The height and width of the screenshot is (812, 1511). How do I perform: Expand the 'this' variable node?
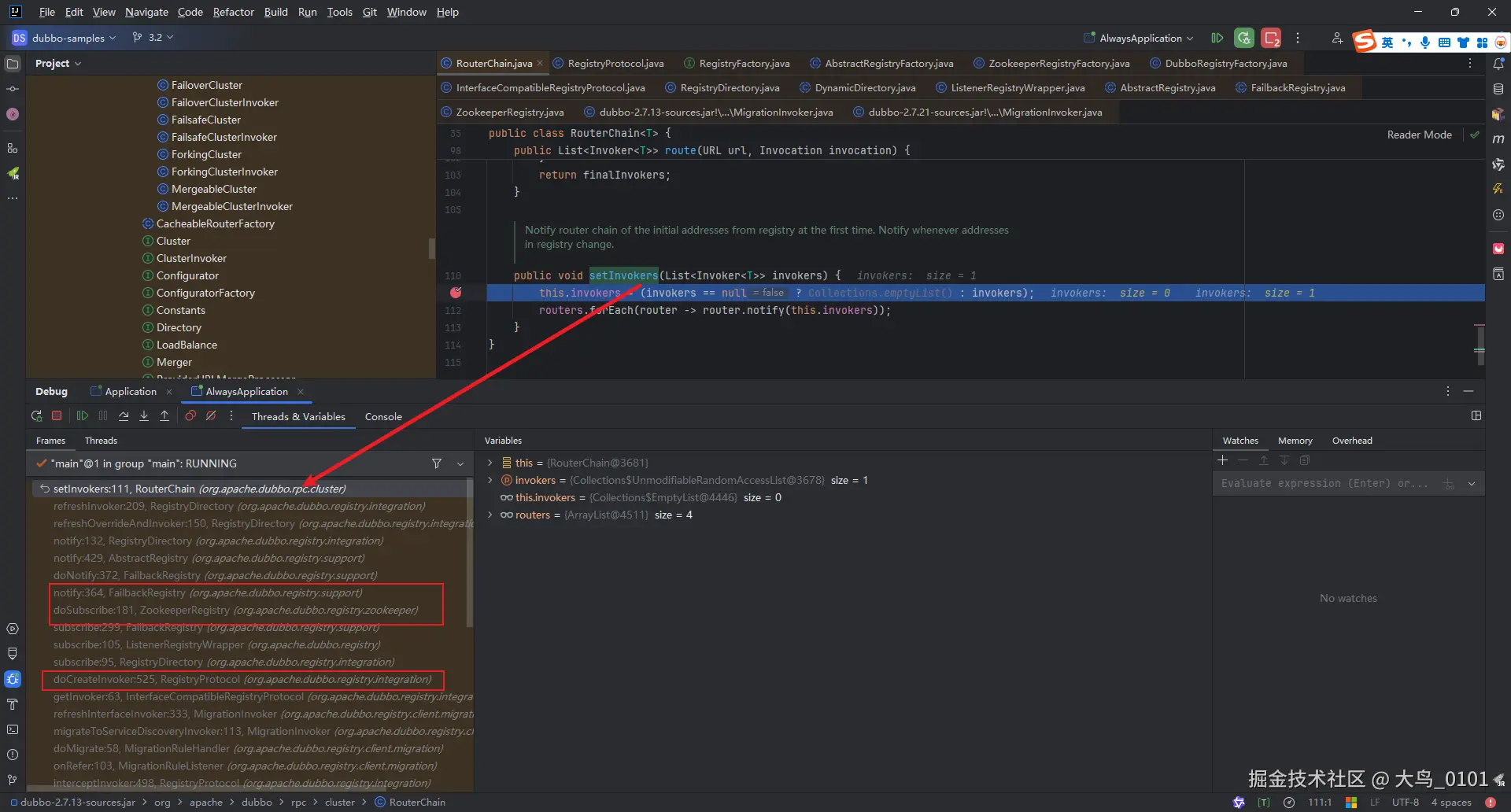coord(490,463)
